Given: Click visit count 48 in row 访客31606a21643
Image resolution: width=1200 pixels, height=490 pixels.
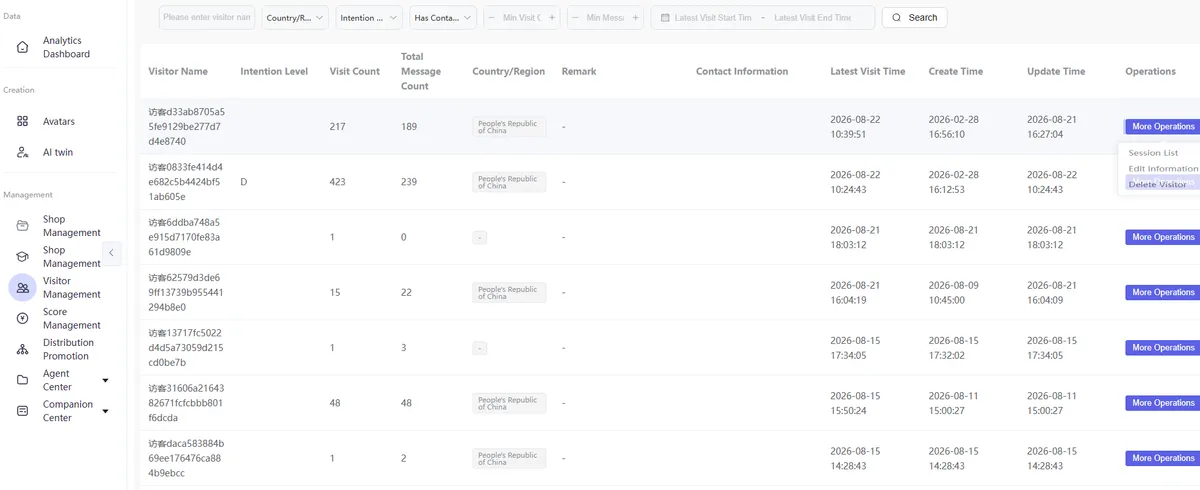Looking at the screenshot, I should (x=336, y=403).
